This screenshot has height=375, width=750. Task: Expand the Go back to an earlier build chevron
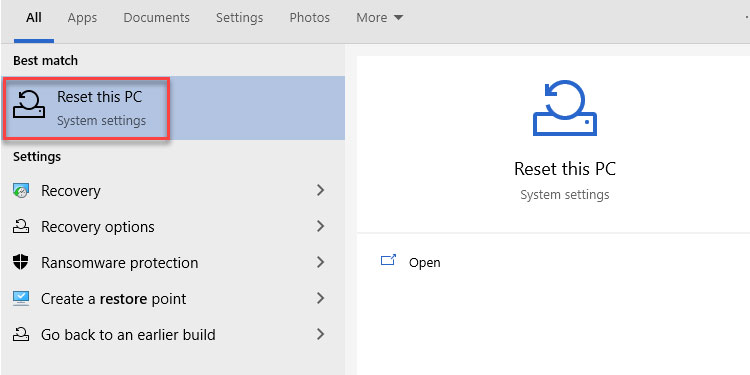coord(320,334)
